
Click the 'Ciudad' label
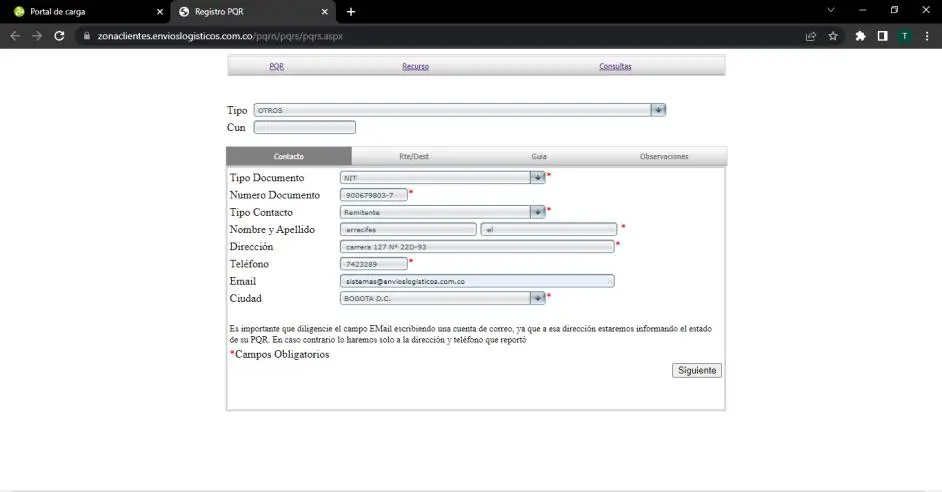[x=246, y=299]
